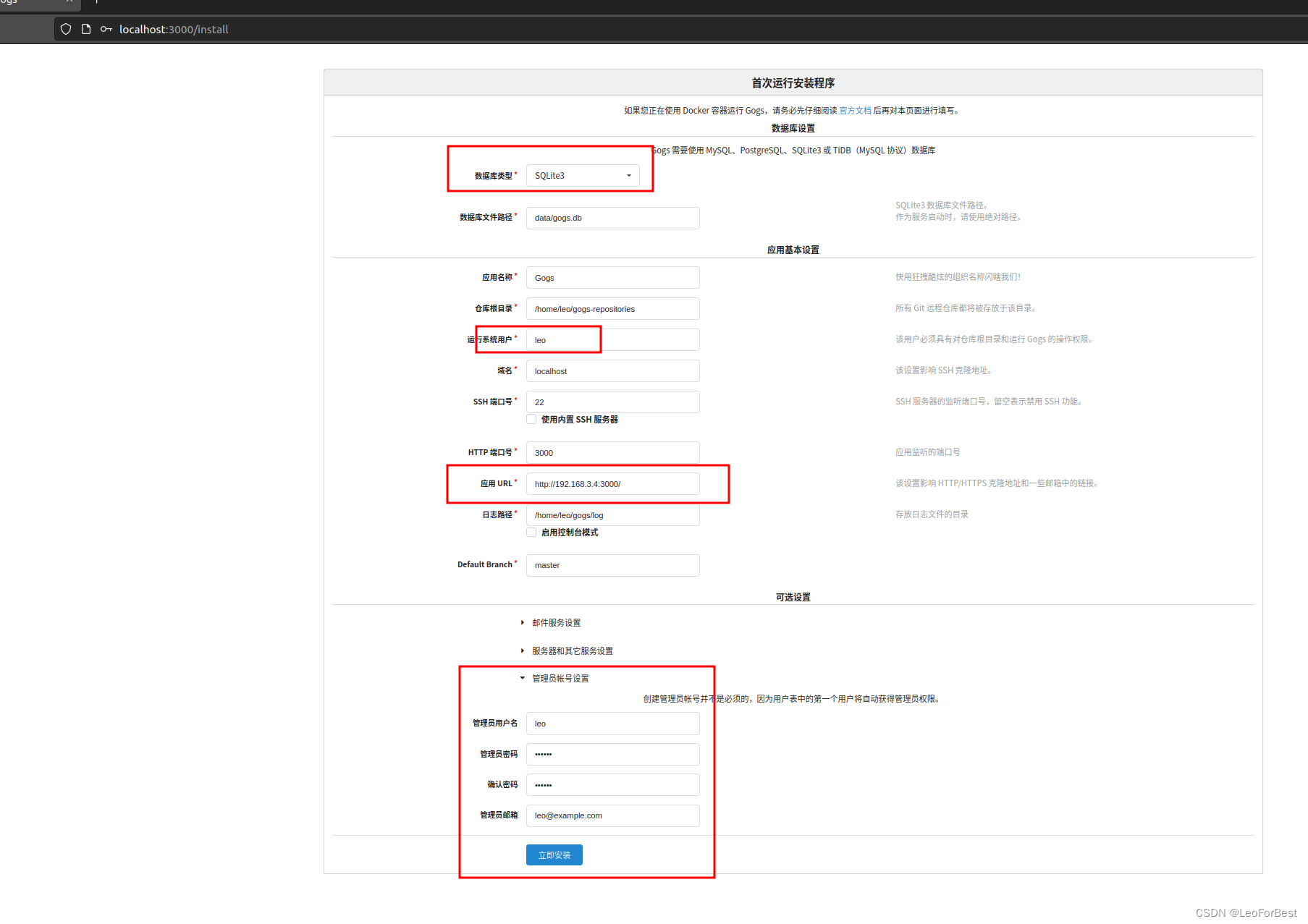This screenshot has width=1308, height=924.
Task: Click the Gogs application name field
Action: [612, 278]
